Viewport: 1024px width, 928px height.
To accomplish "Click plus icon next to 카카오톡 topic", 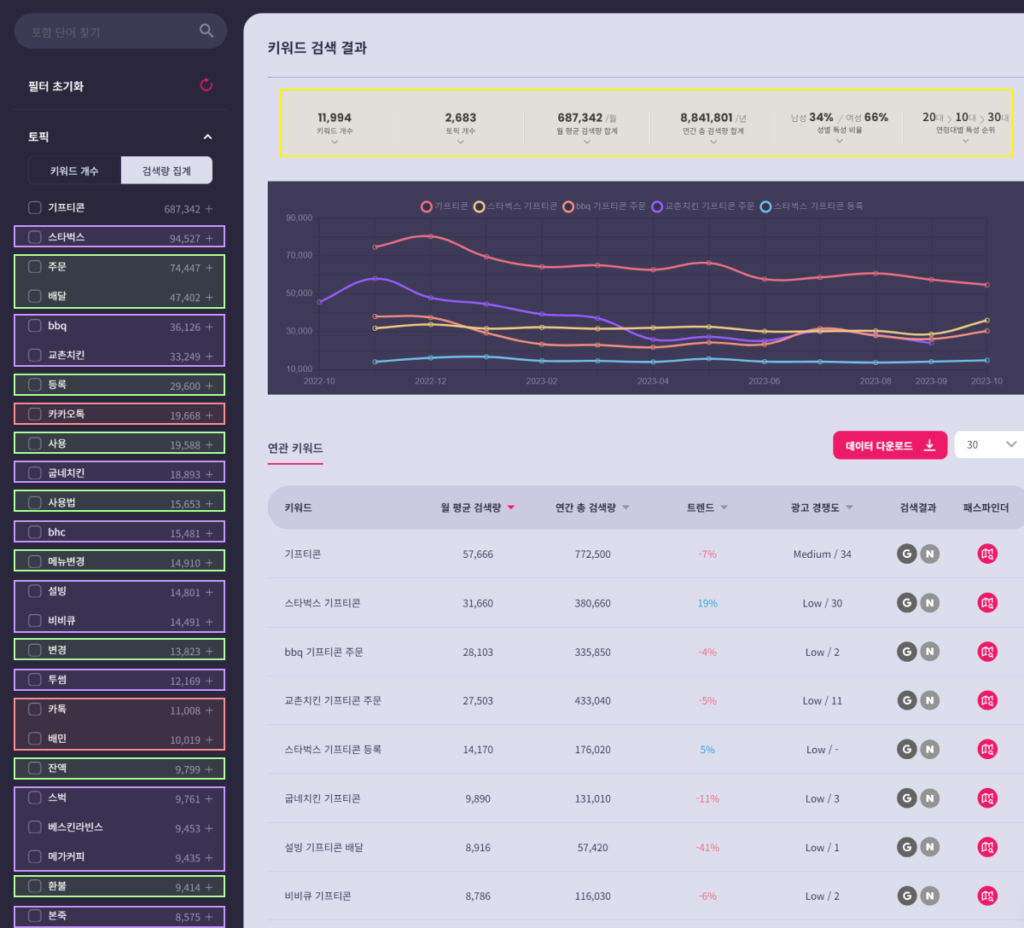I will pos(209,415).
